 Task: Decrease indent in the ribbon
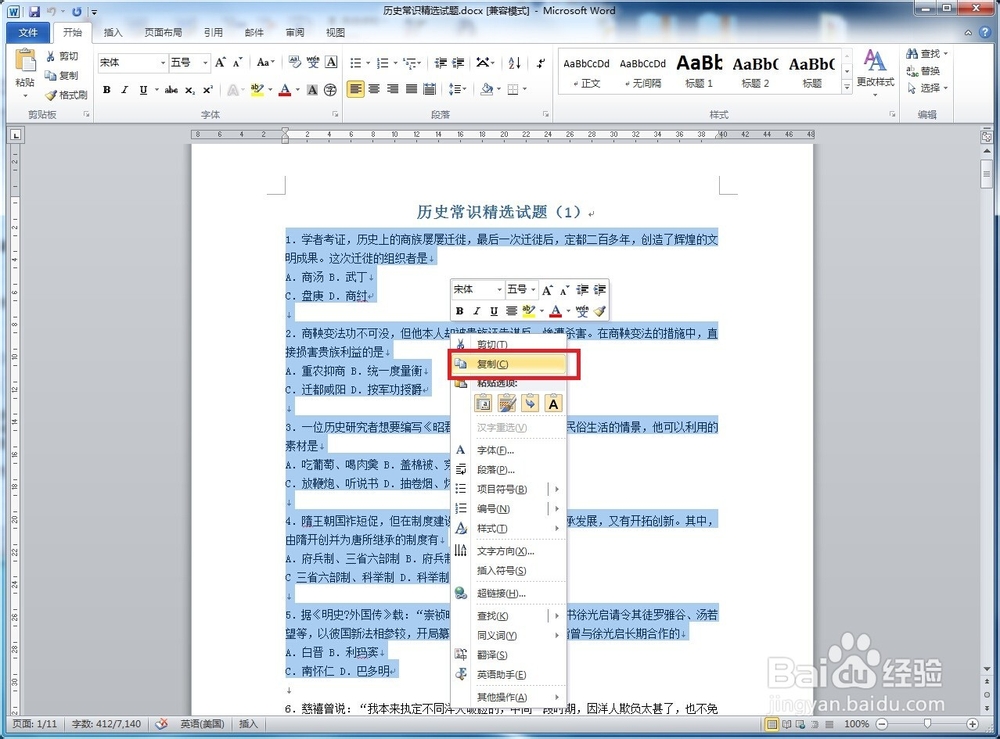(441, 62)
